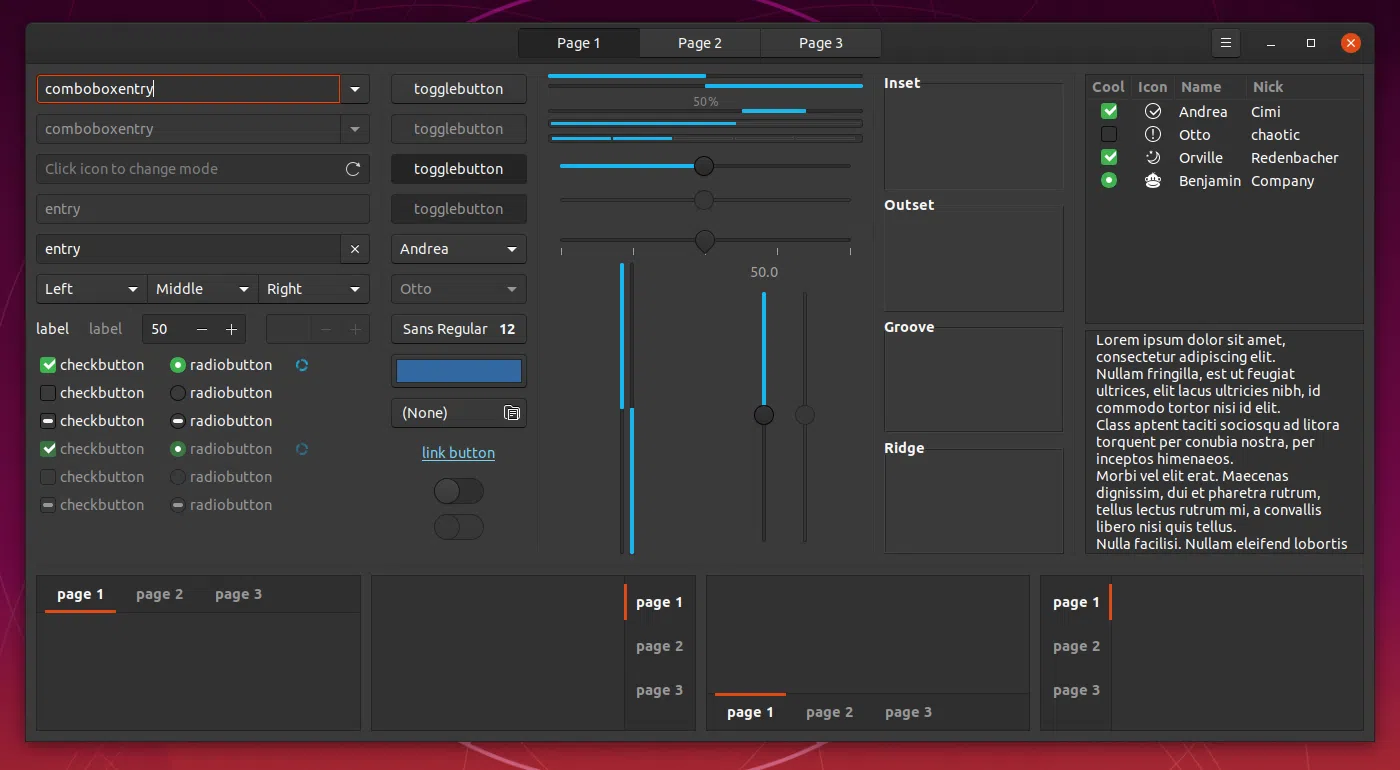Select the second unselected radiobutton
Image resolution: width=1400 pixels, height=770 pixels.
point(178,393)
